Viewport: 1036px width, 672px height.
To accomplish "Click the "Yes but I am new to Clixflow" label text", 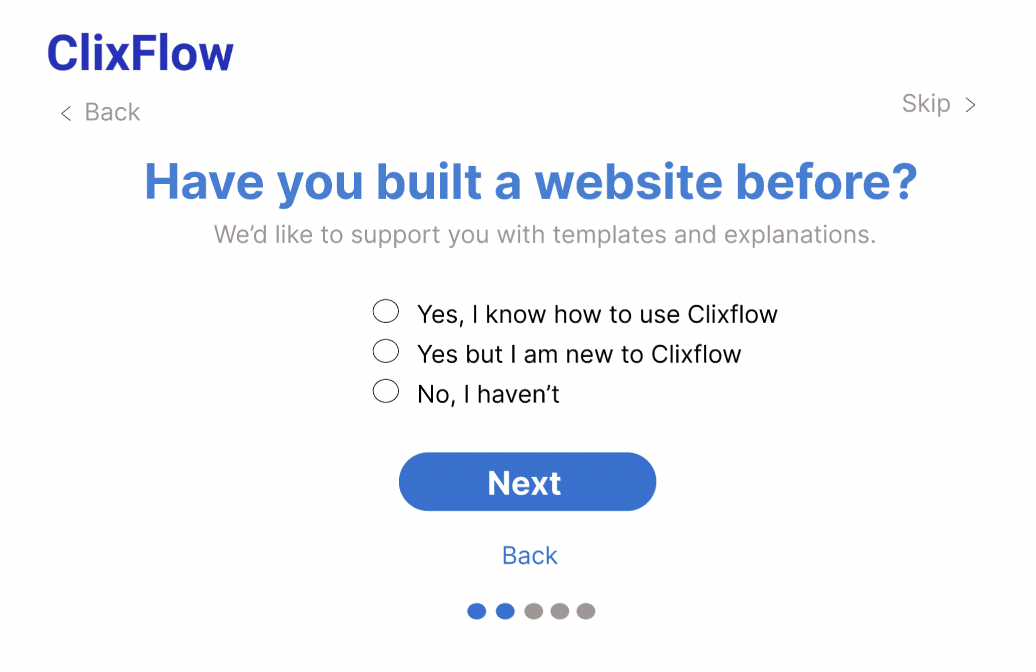I will (x=579, y=354).
